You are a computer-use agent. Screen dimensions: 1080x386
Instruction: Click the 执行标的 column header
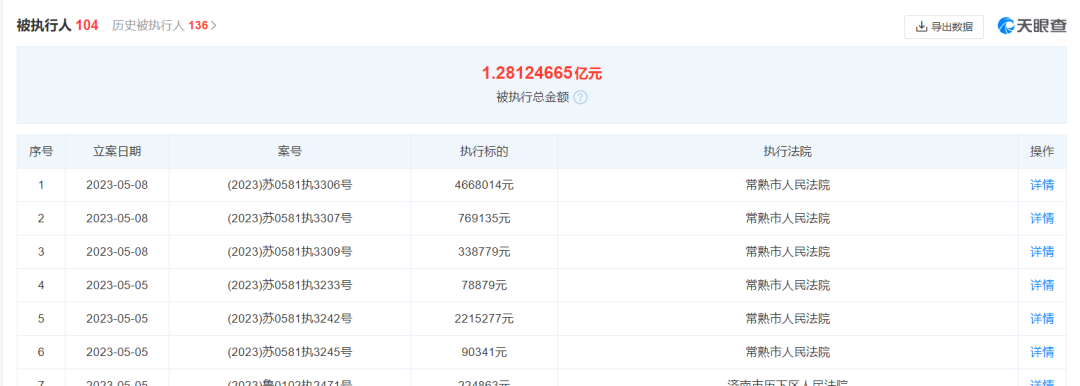pos(484,152)
